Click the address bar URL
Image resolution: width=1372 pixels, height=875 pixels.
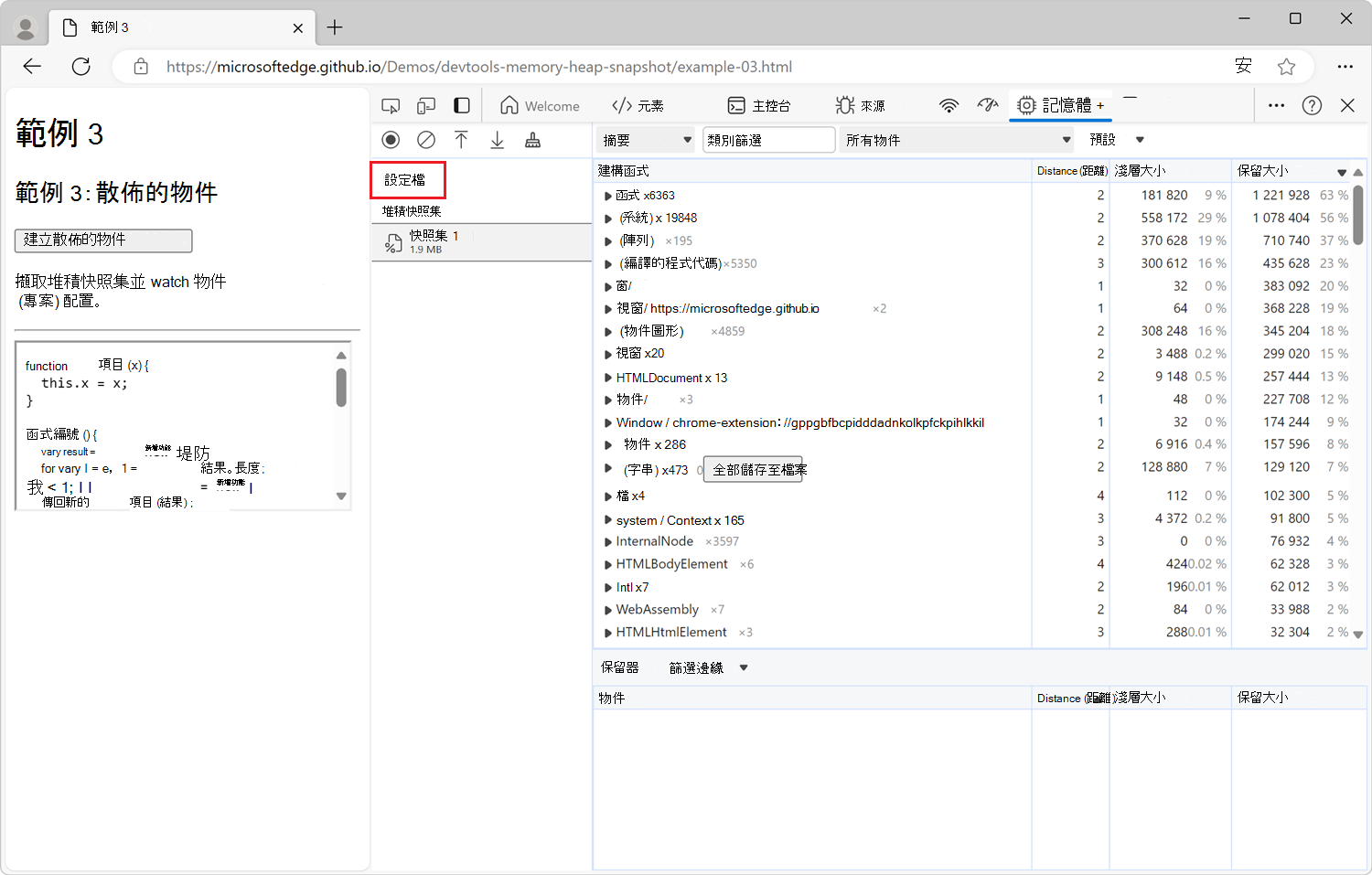click(479, 67)
